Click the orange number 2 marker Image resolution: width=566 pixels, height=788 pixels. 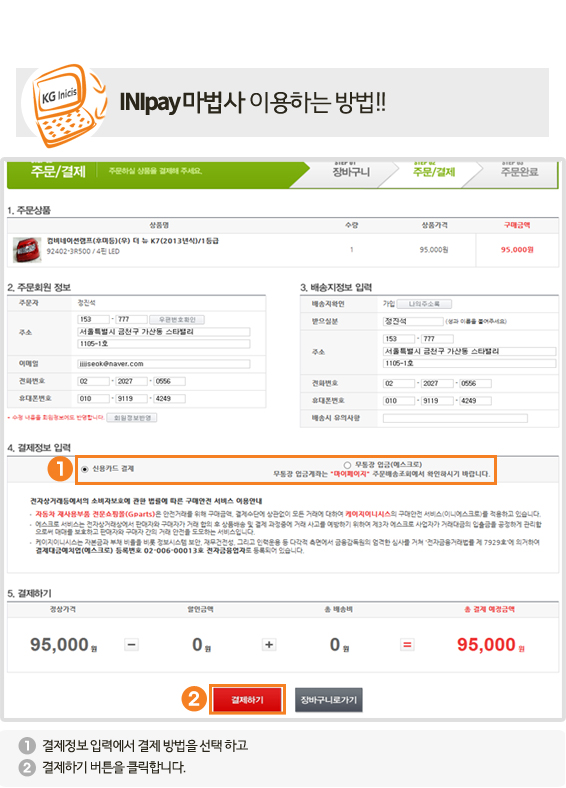point(194,699)
